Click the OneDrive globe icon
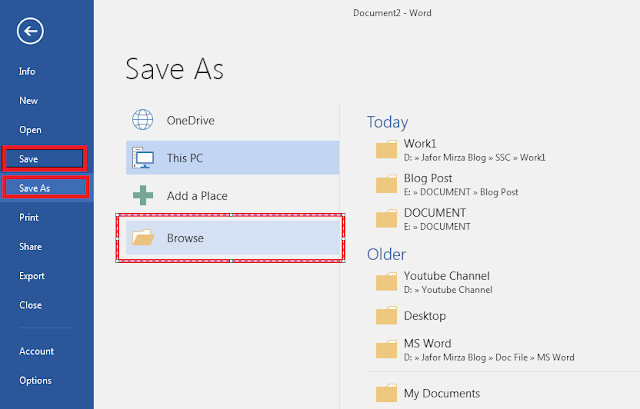Viewport: 640px width, 409px height. (x=142, y=120)
